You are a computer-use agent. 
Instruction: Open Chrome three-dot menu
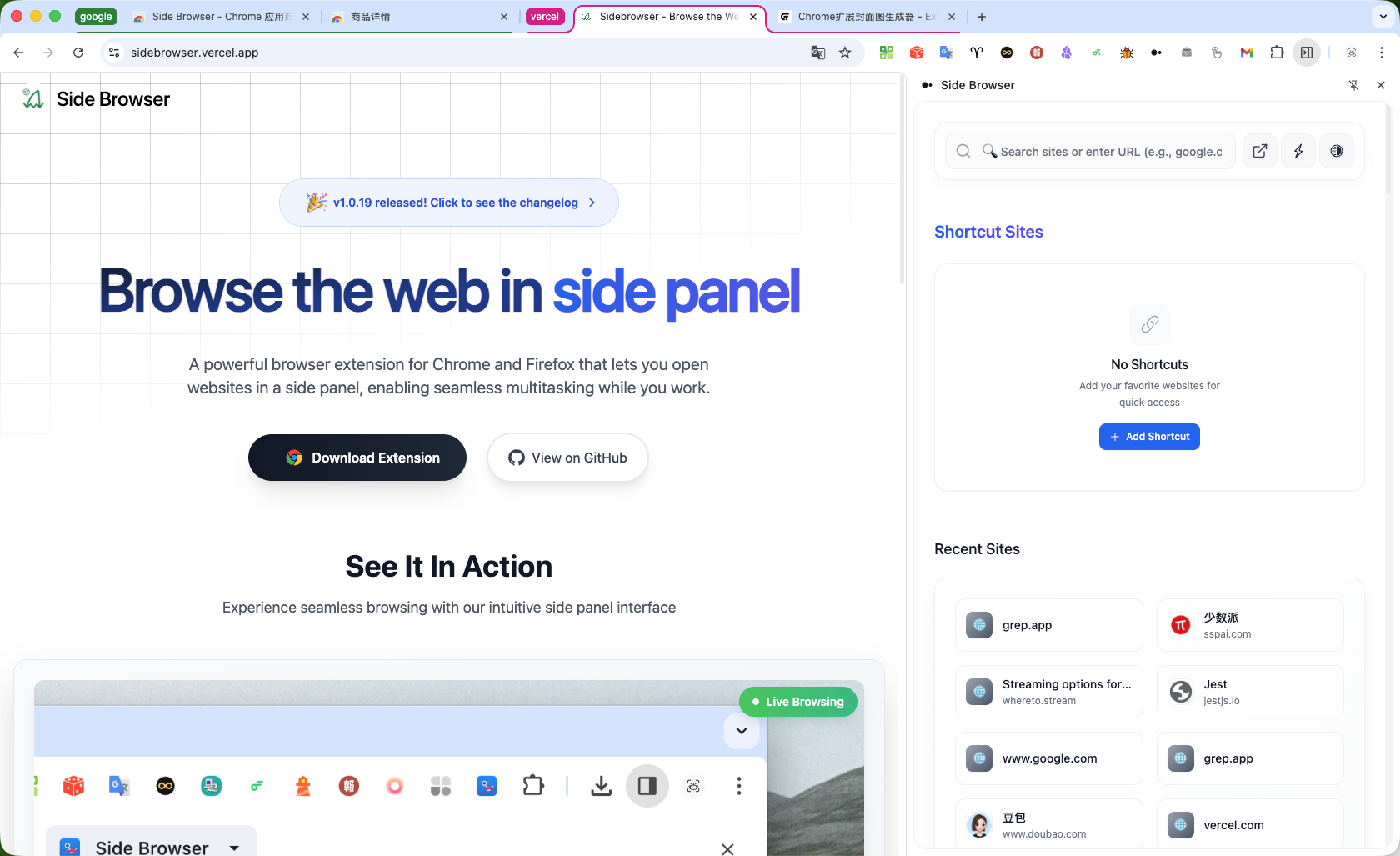(1382, 53)
